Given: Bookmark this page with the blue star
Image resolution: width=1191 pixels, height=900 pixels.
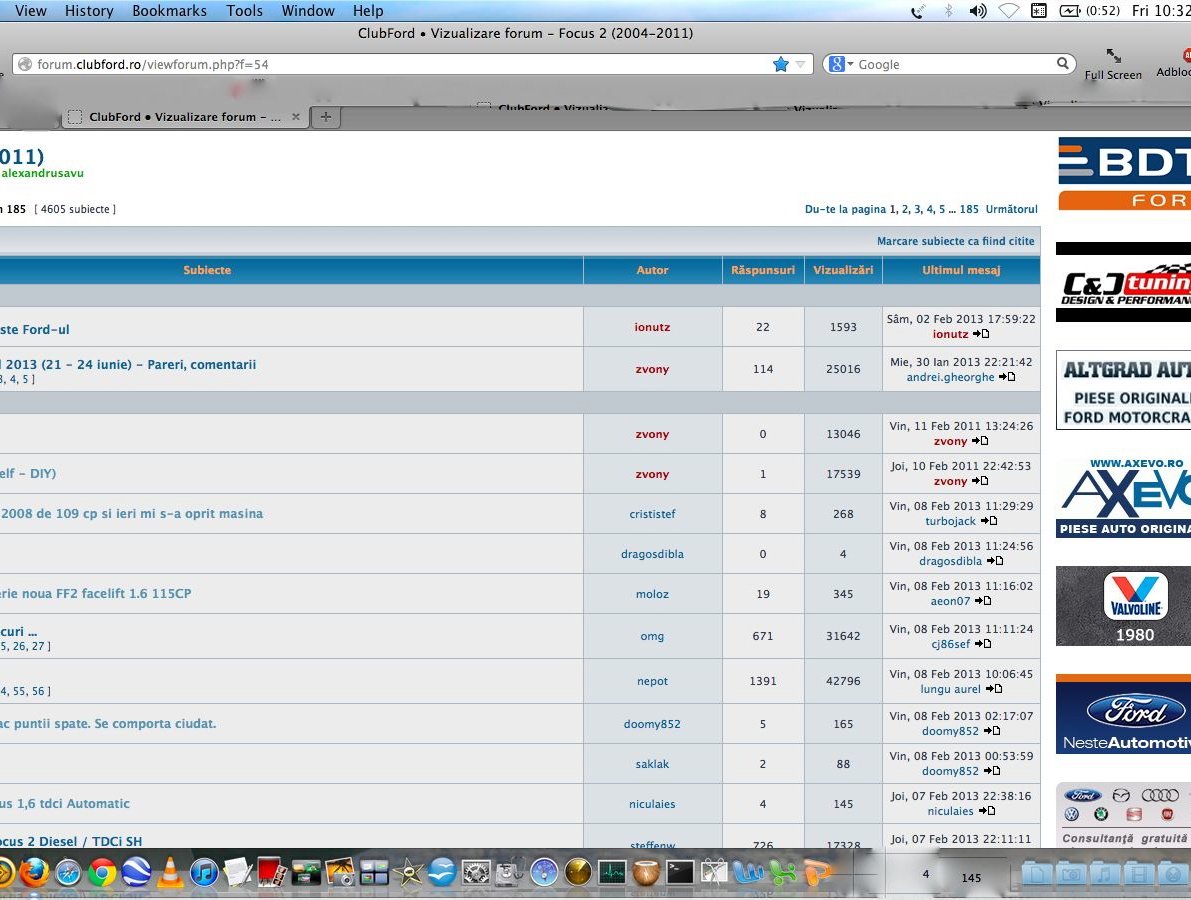Looking at the screenshot, I should click(x=780, y=64).
